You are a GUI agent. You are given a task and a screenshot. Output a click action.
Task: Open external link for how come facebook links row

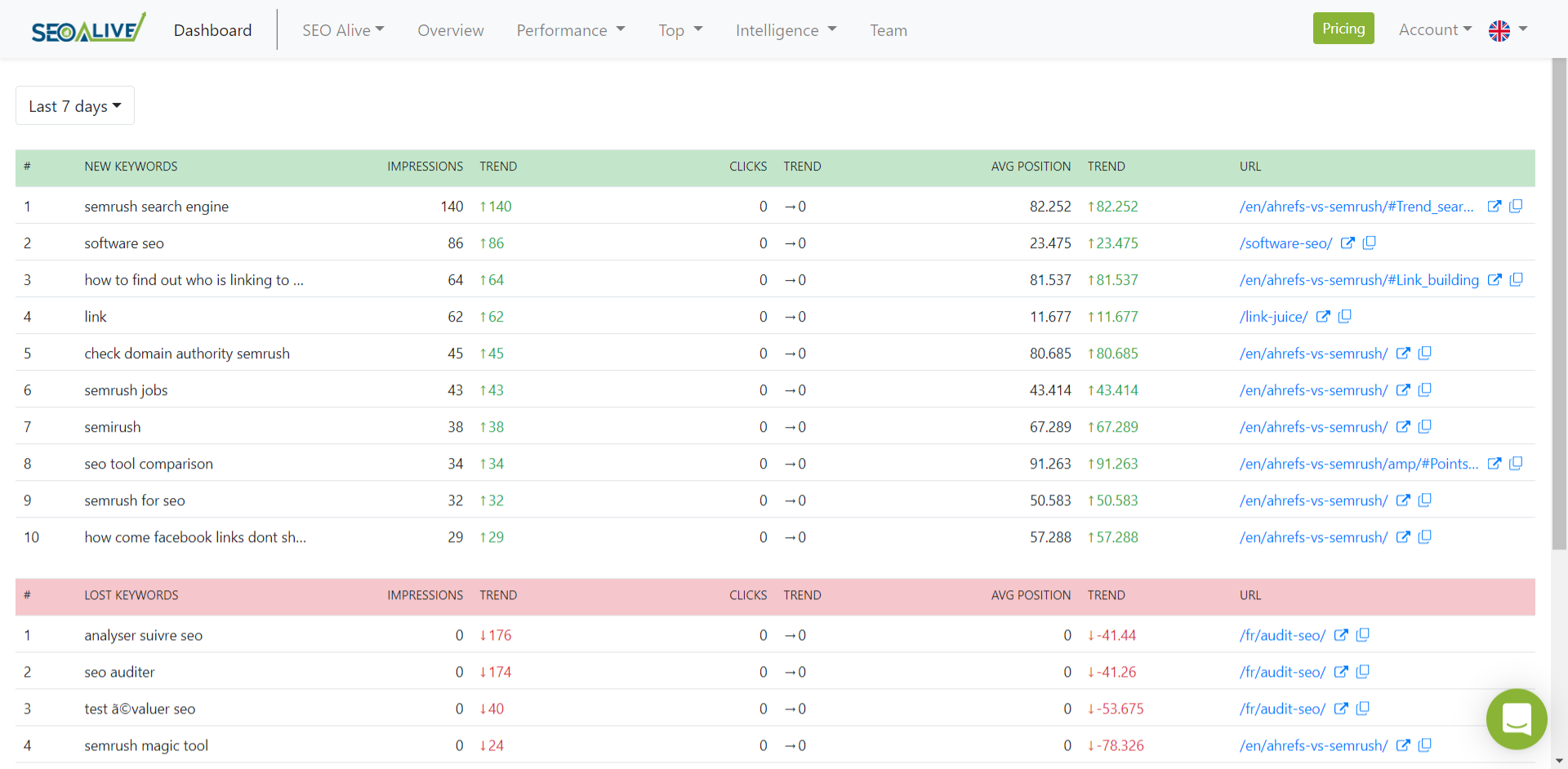pos(1403,536)
